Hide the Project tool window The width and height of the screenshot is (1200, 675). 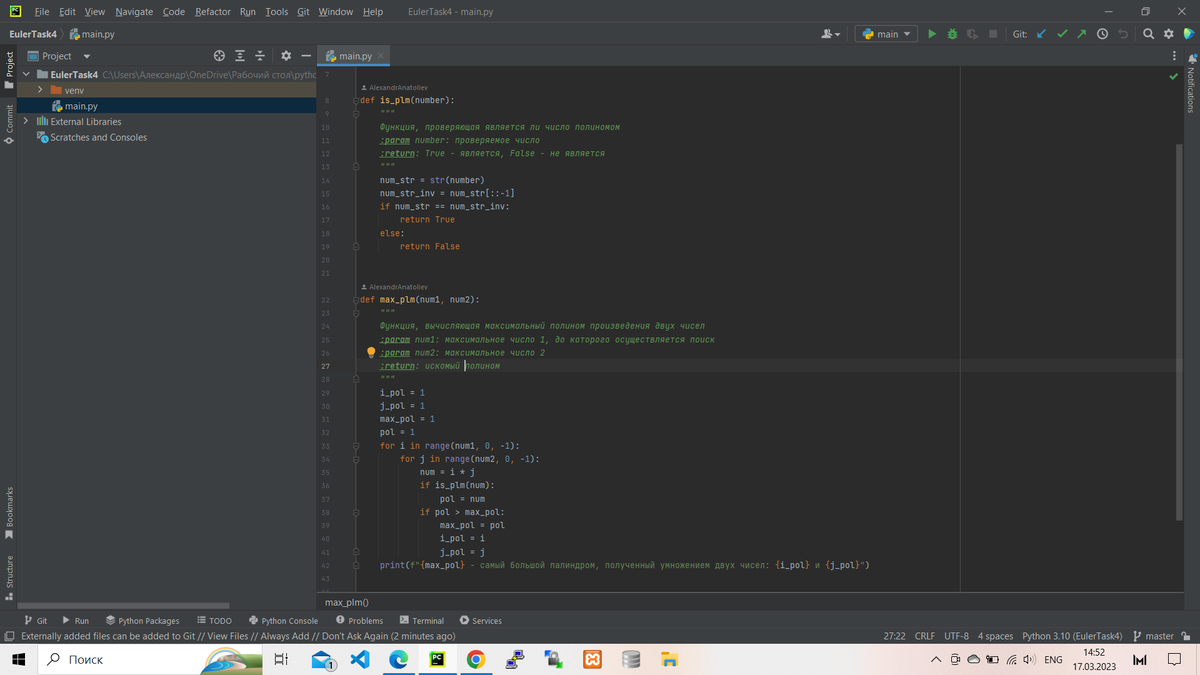point(305,55)
